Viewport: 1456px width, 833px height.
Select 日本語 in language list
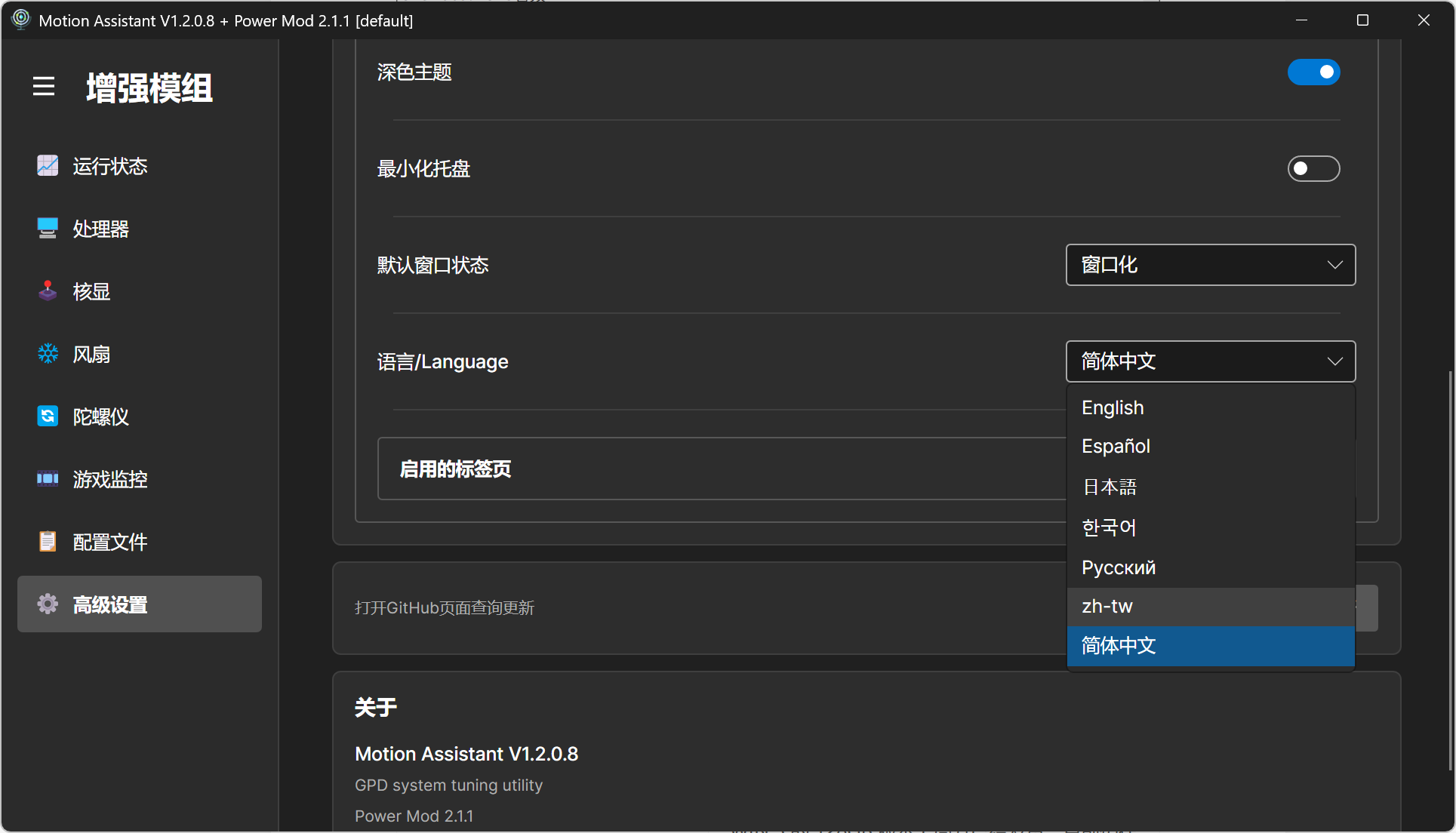pyautogui.click(x=1110, y=487)
